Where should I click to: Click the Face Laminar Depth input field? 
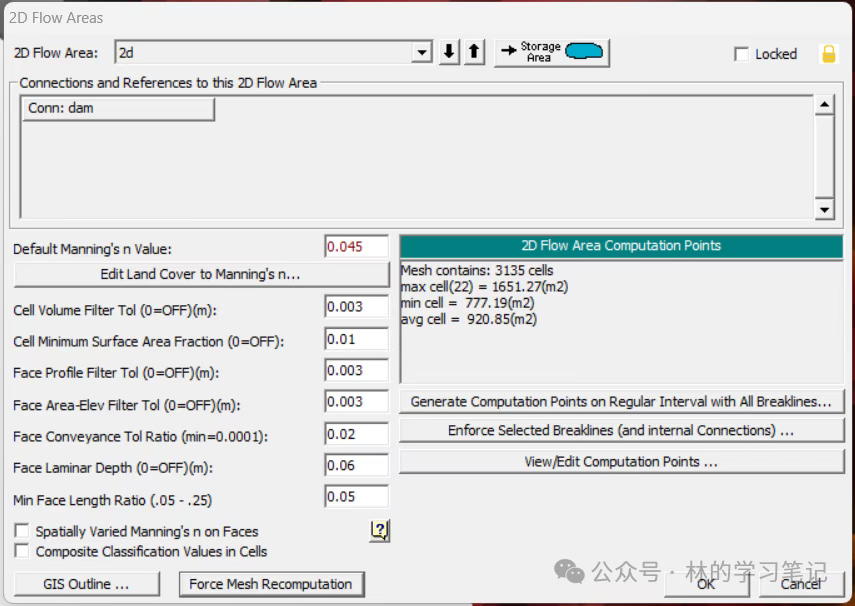click(356, 466)
